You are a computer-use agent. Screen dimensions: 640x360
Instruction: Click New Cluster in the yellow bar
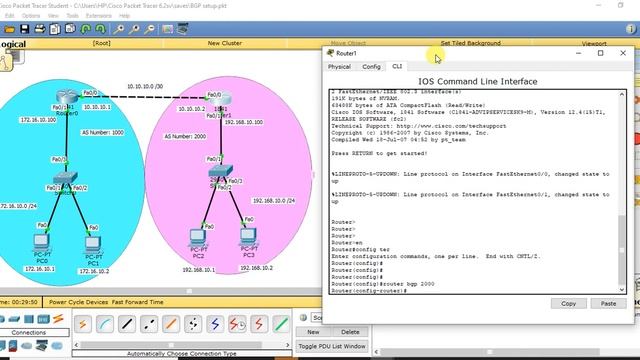tap(224, 43)
